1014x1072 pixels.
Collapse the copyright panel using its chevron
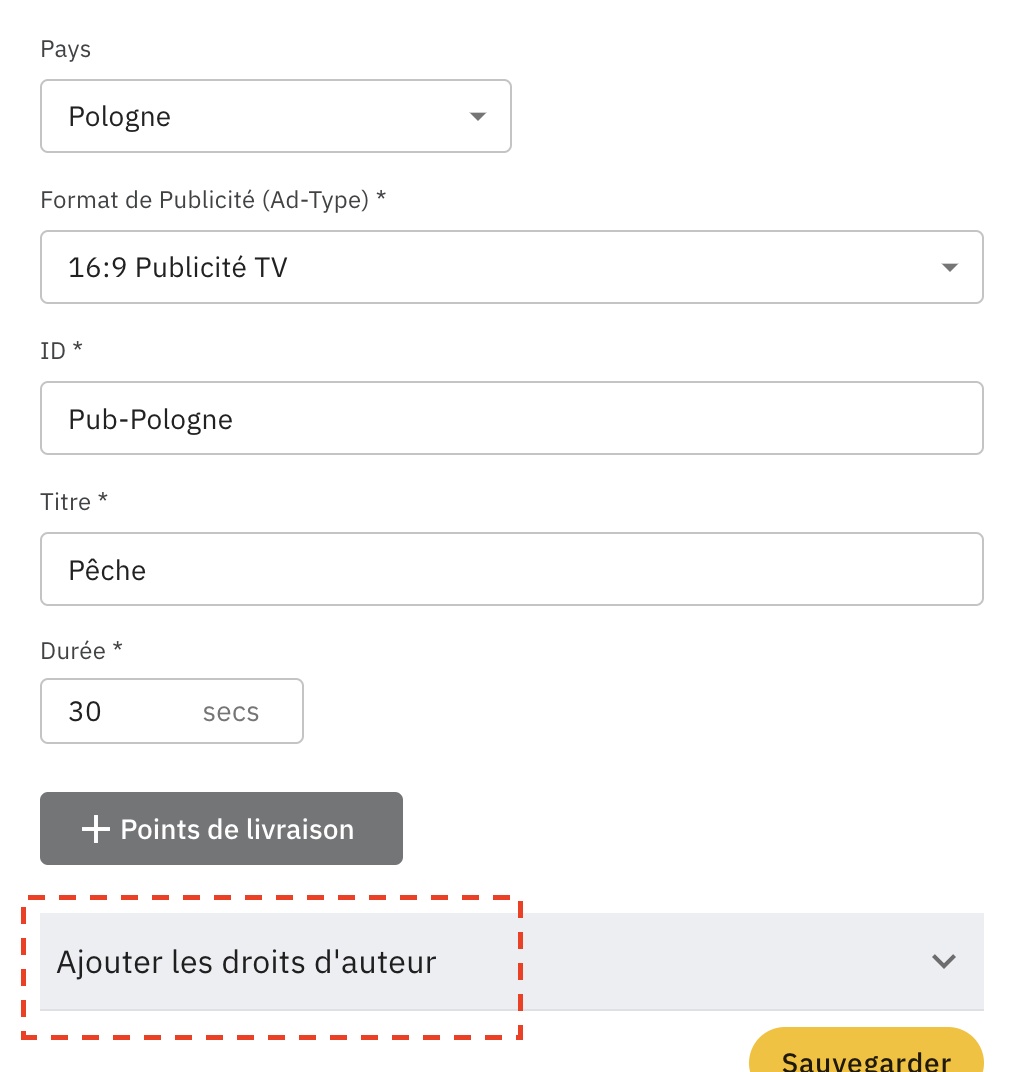pyautogui.click(x=943, y=962)
